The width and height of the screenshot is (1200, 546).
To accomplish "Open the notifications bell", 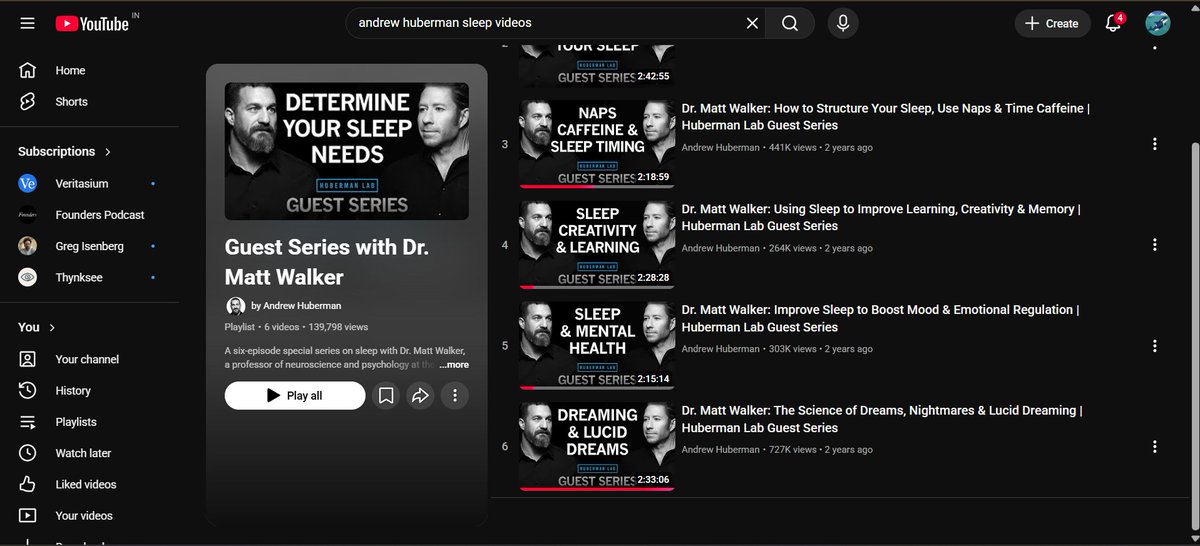I will click(1113, 23).
